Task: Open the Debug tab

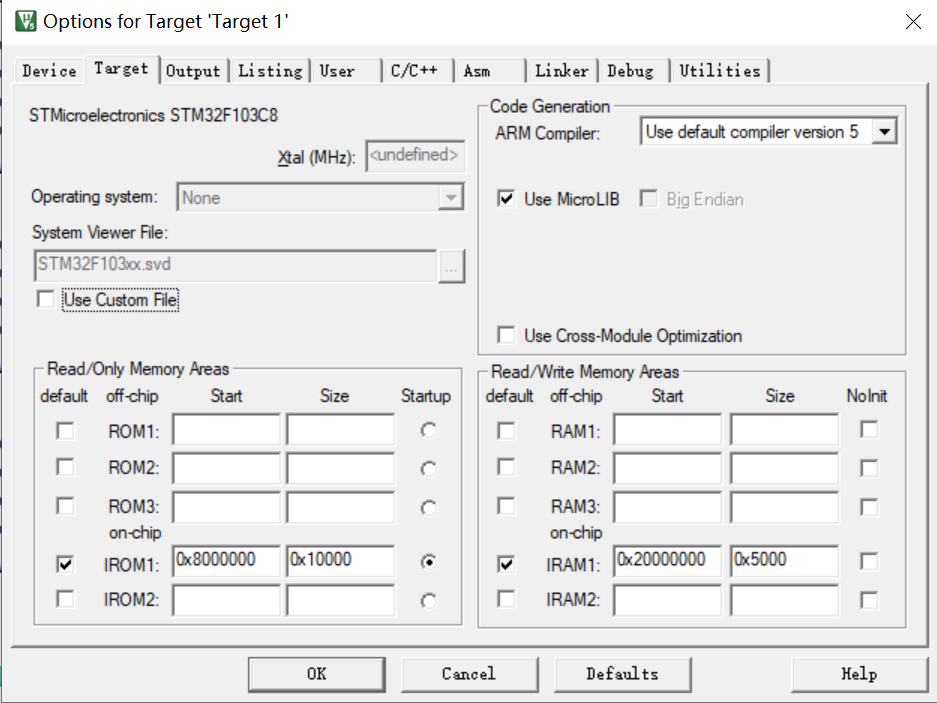Action: click(634, 71)
